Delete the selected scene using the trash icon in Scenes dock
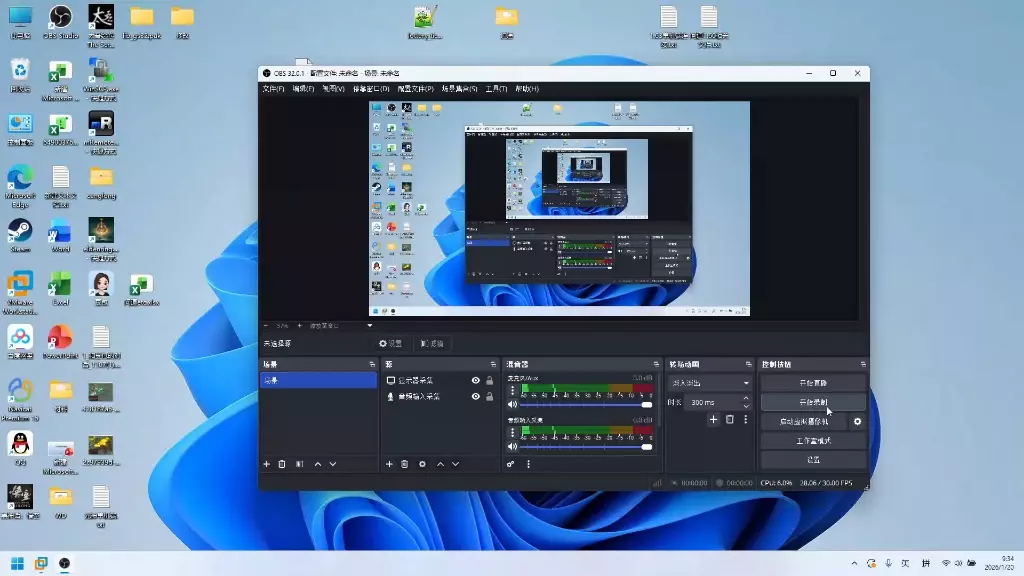 tap(282, 464)
